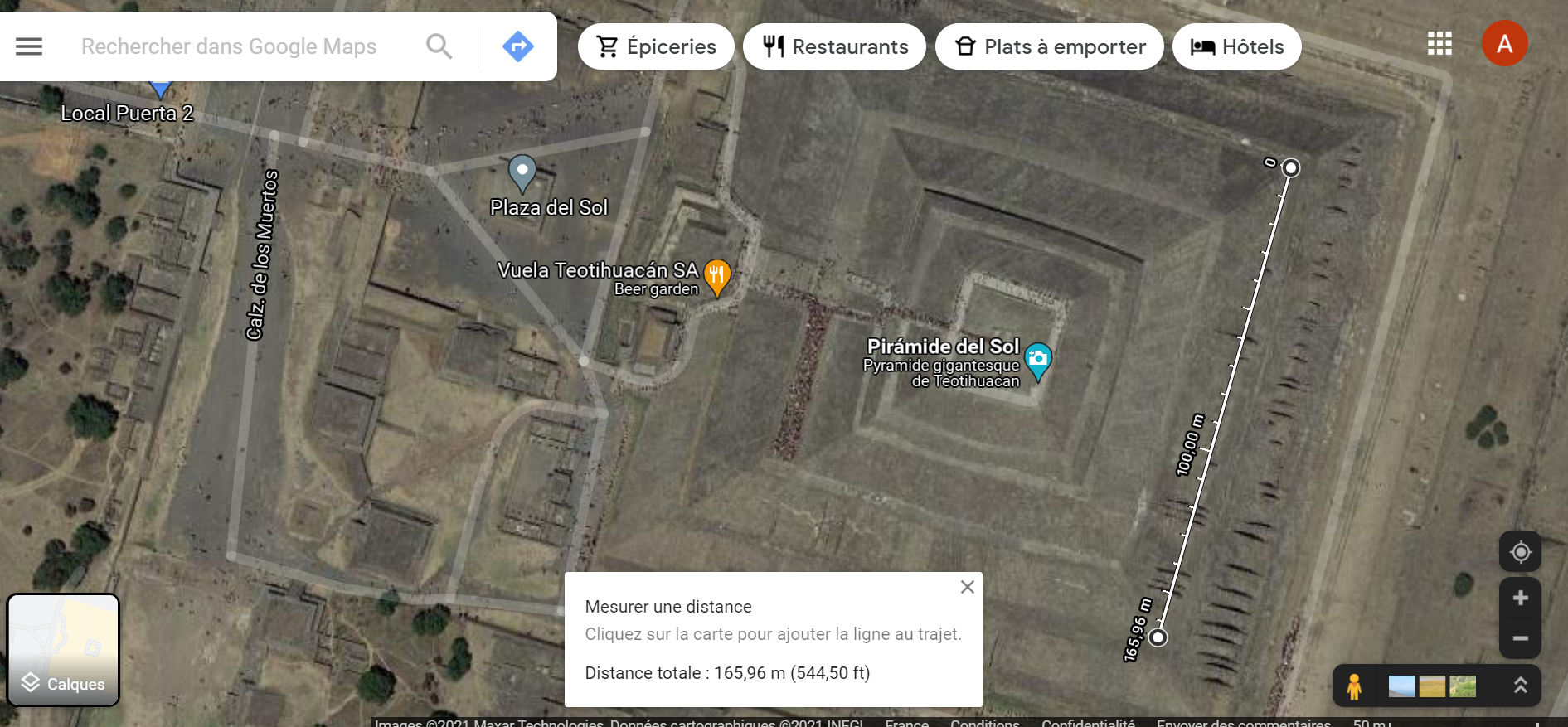This screenshot has height=727, width=1568.
Task: Open the hamburger main menu
Action: pyautogui.click(x=29, y=46)
